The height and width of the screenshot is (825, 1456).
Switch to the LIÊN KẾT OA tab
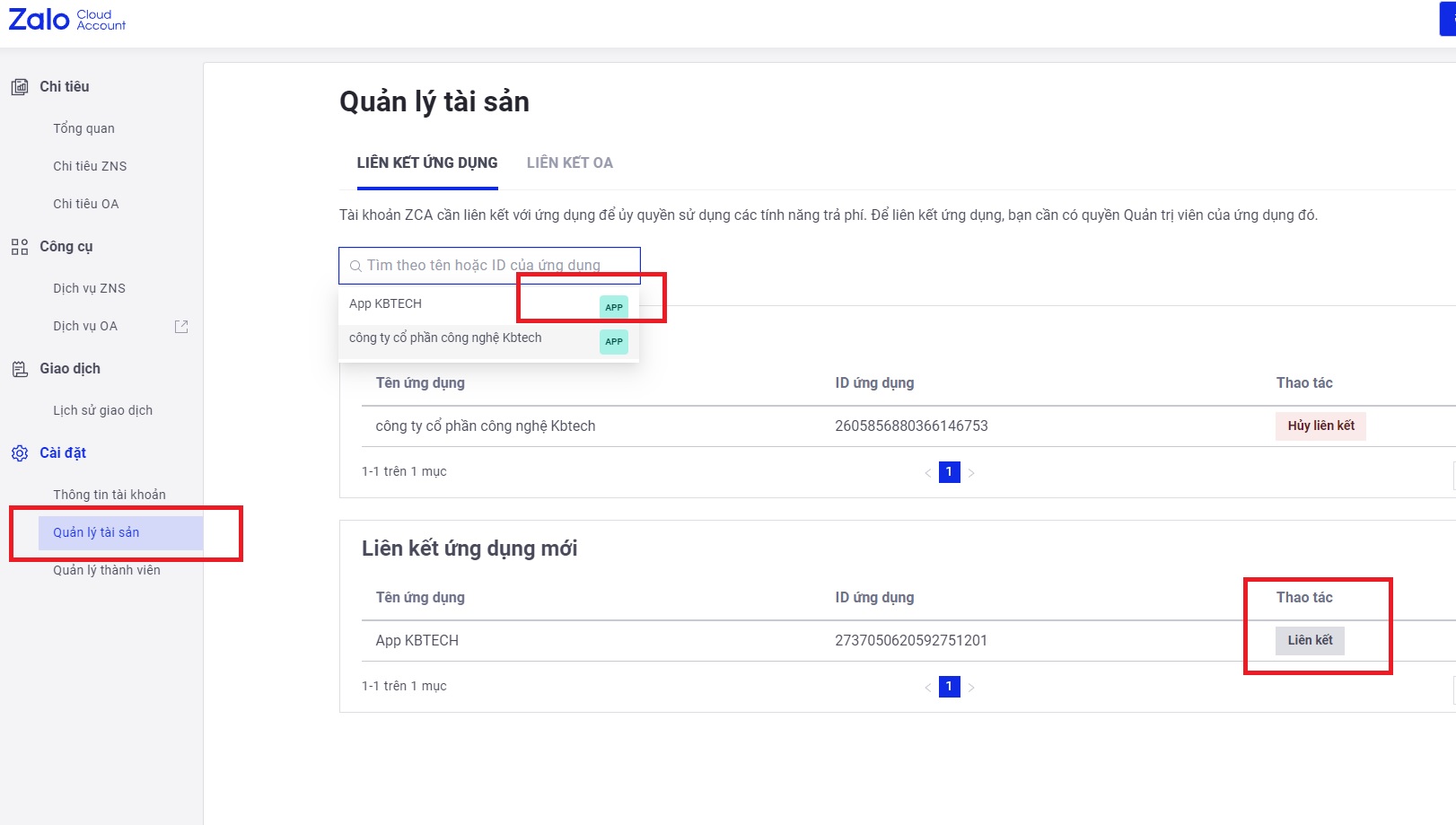pos(569,163)
